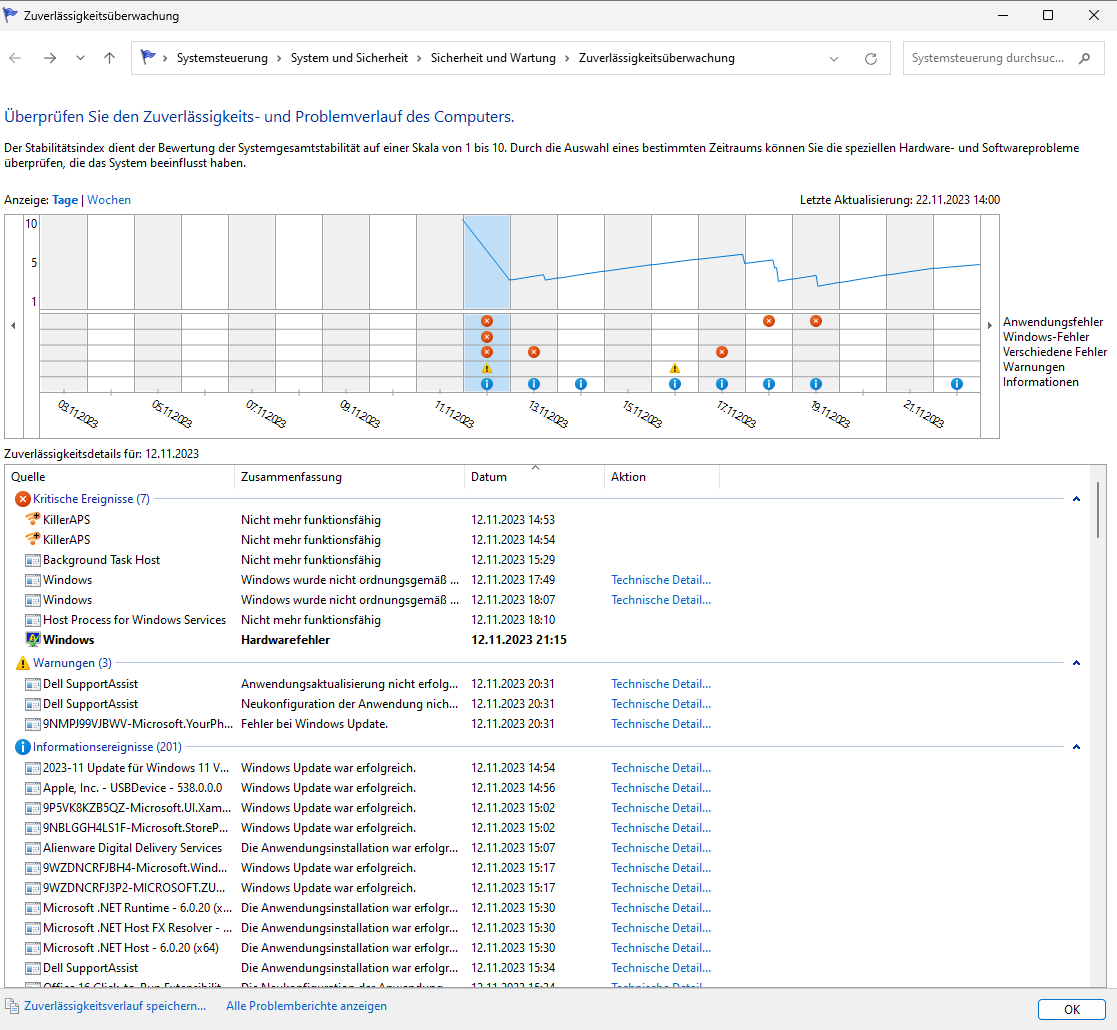Image resolution: width=1117 pixels, height=1030 pixels.
Task: Open Technische Details for Alienware Digital Delivery
Action: click(x=661, y=848)
